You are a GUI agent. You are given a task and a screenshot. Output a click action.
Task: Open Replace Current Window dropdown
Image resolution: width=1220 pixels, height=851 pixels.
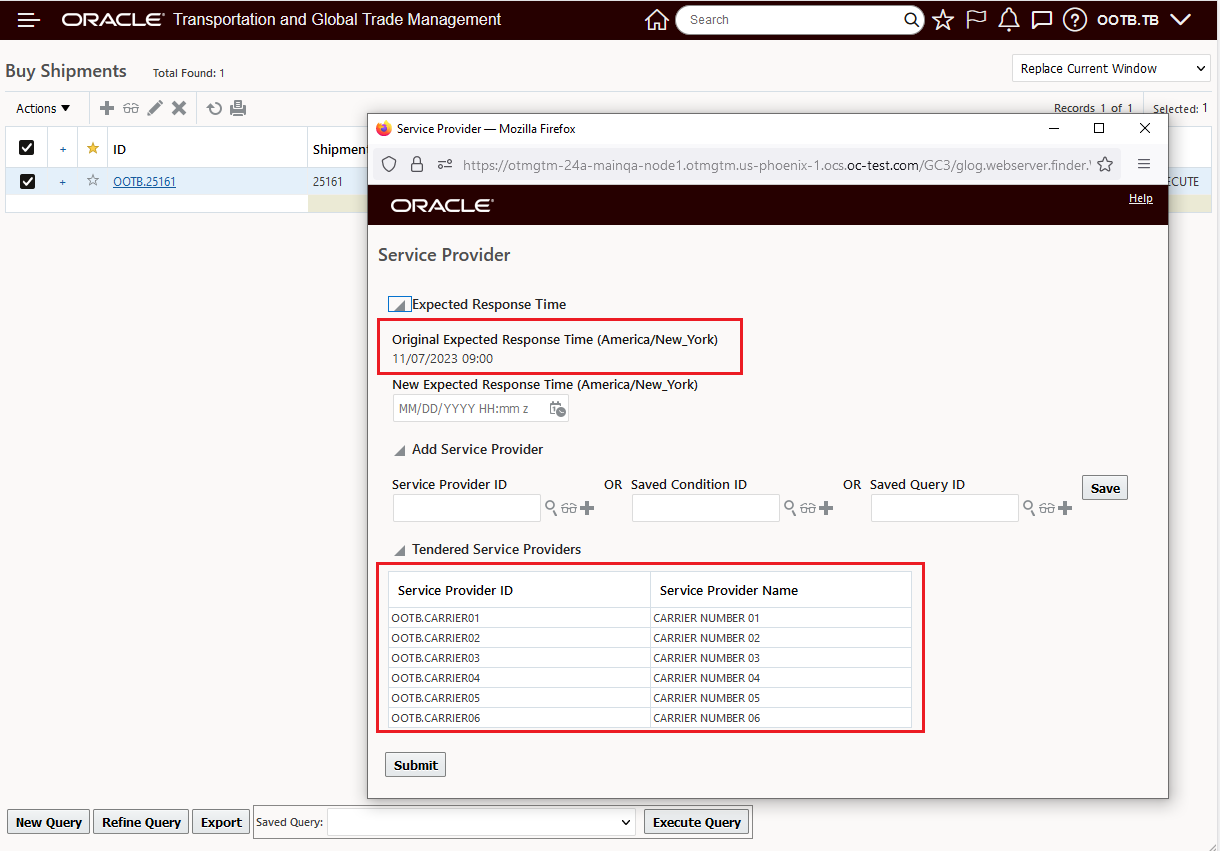coord(1111,69)
